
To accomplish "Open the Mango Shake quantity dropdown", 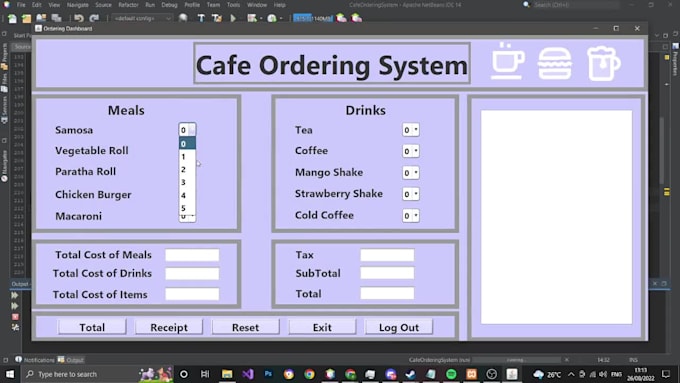I will 411,173.
